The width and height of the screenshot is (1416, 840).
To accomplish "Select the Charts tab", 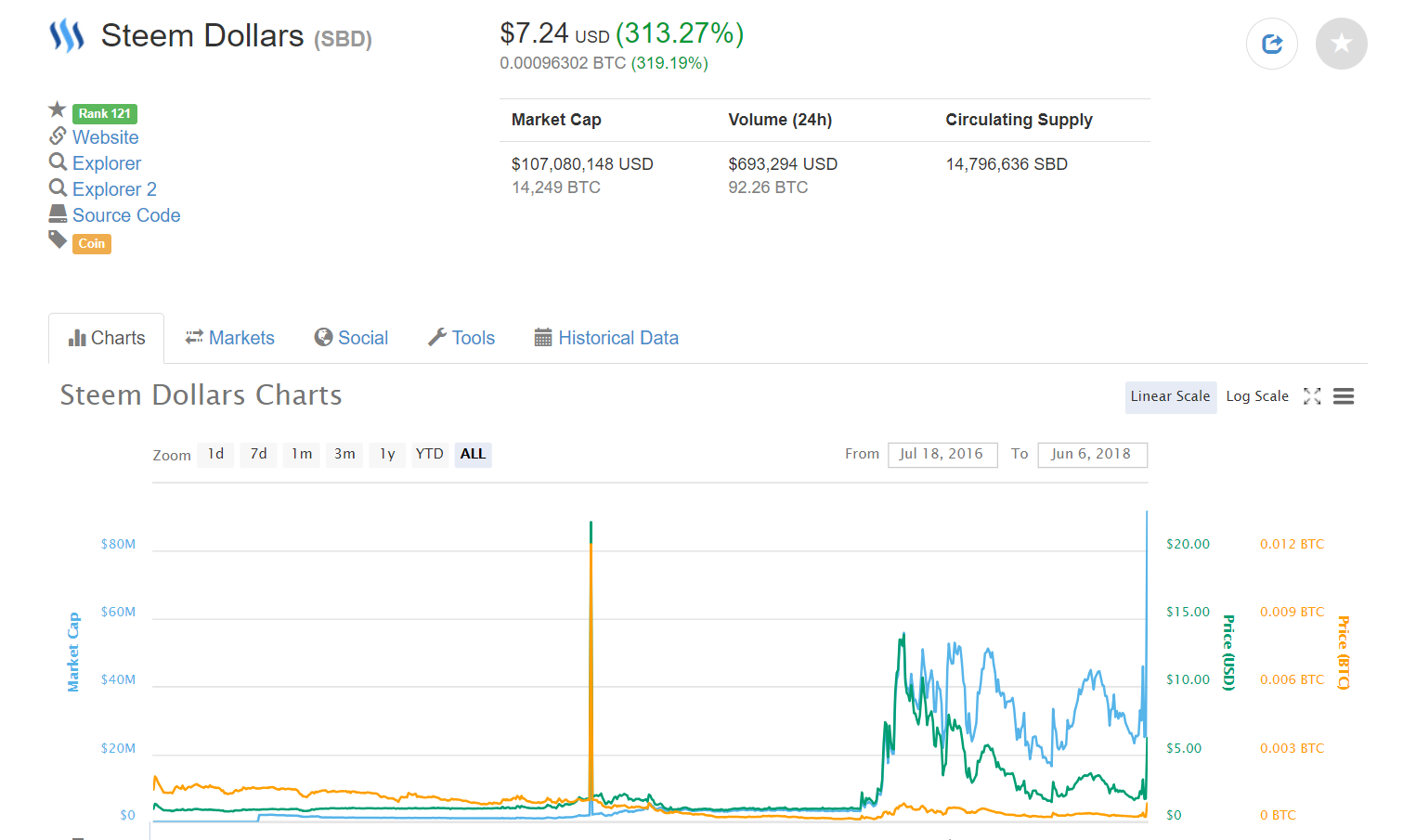I will 107,338.
